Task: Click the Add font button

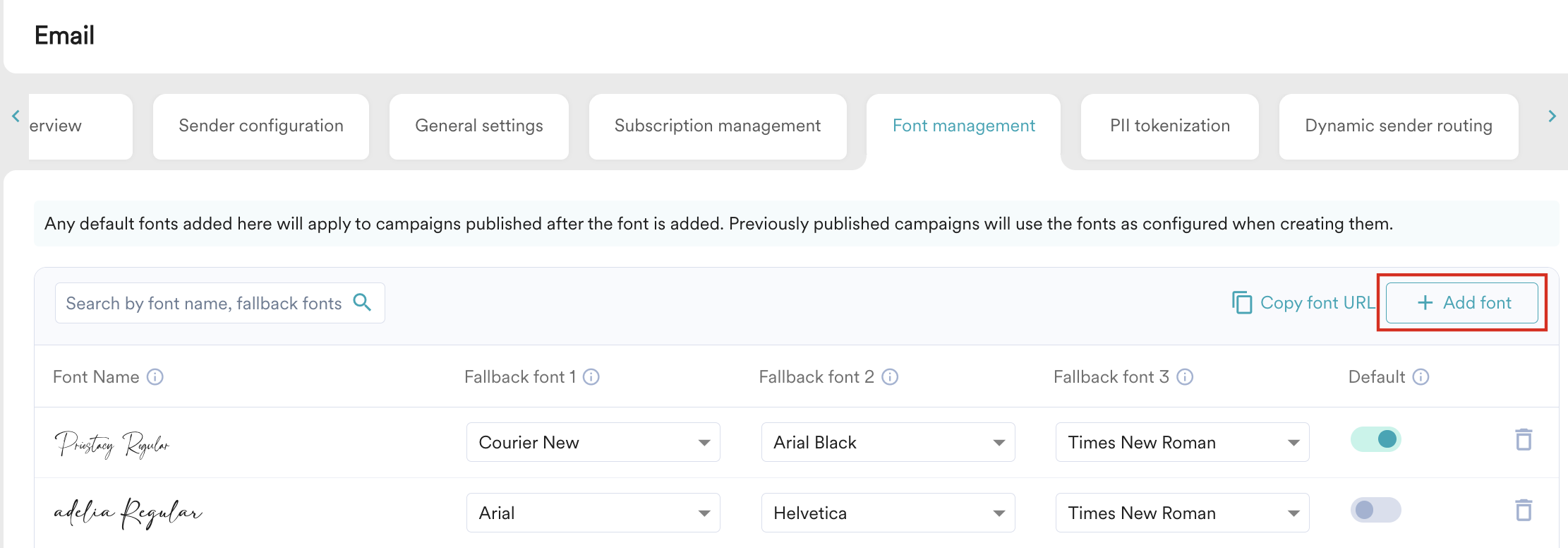Action: [1462, 303]
